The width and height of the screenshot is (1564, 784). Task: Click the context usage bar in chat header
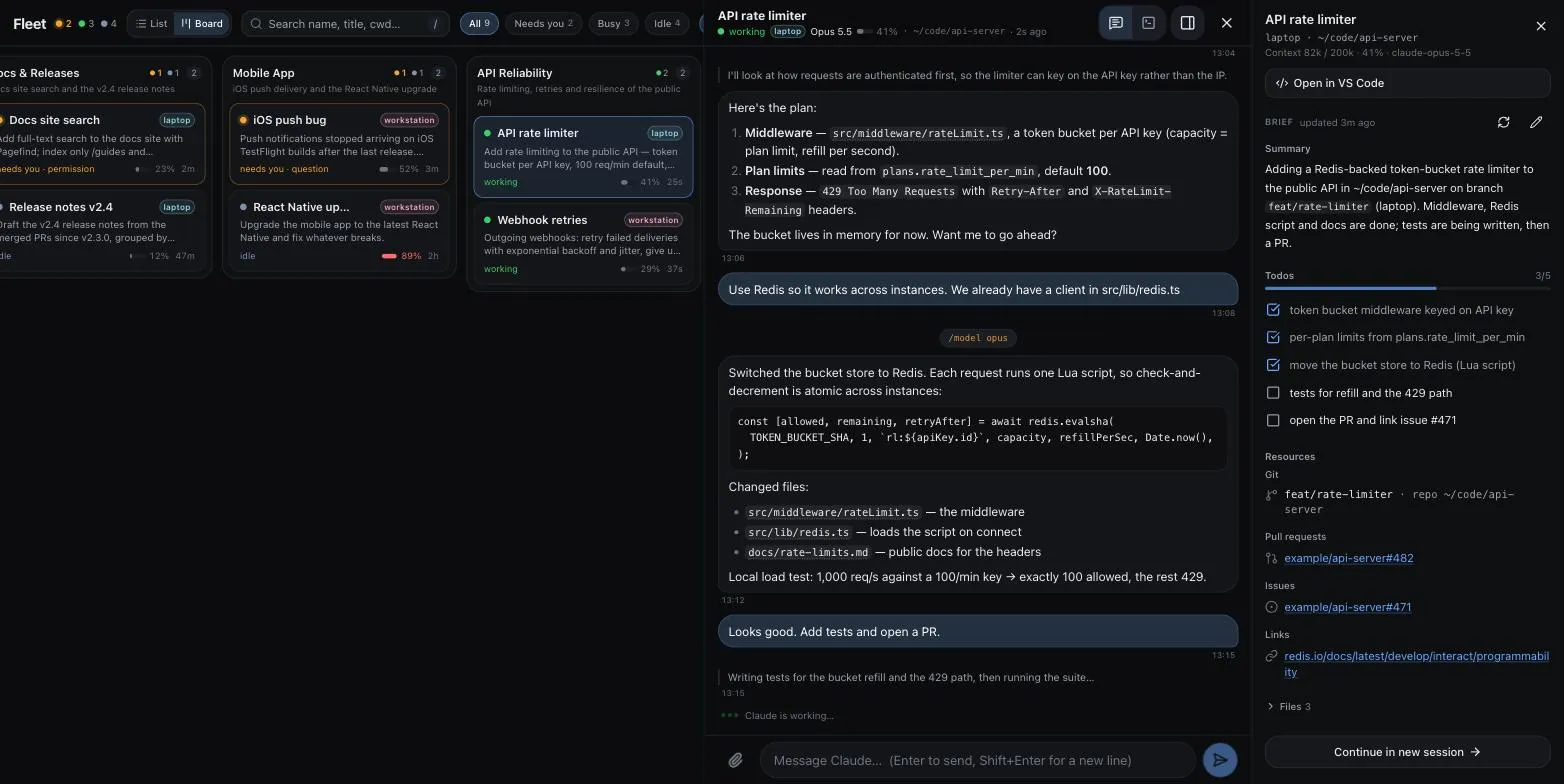point(864,32)
